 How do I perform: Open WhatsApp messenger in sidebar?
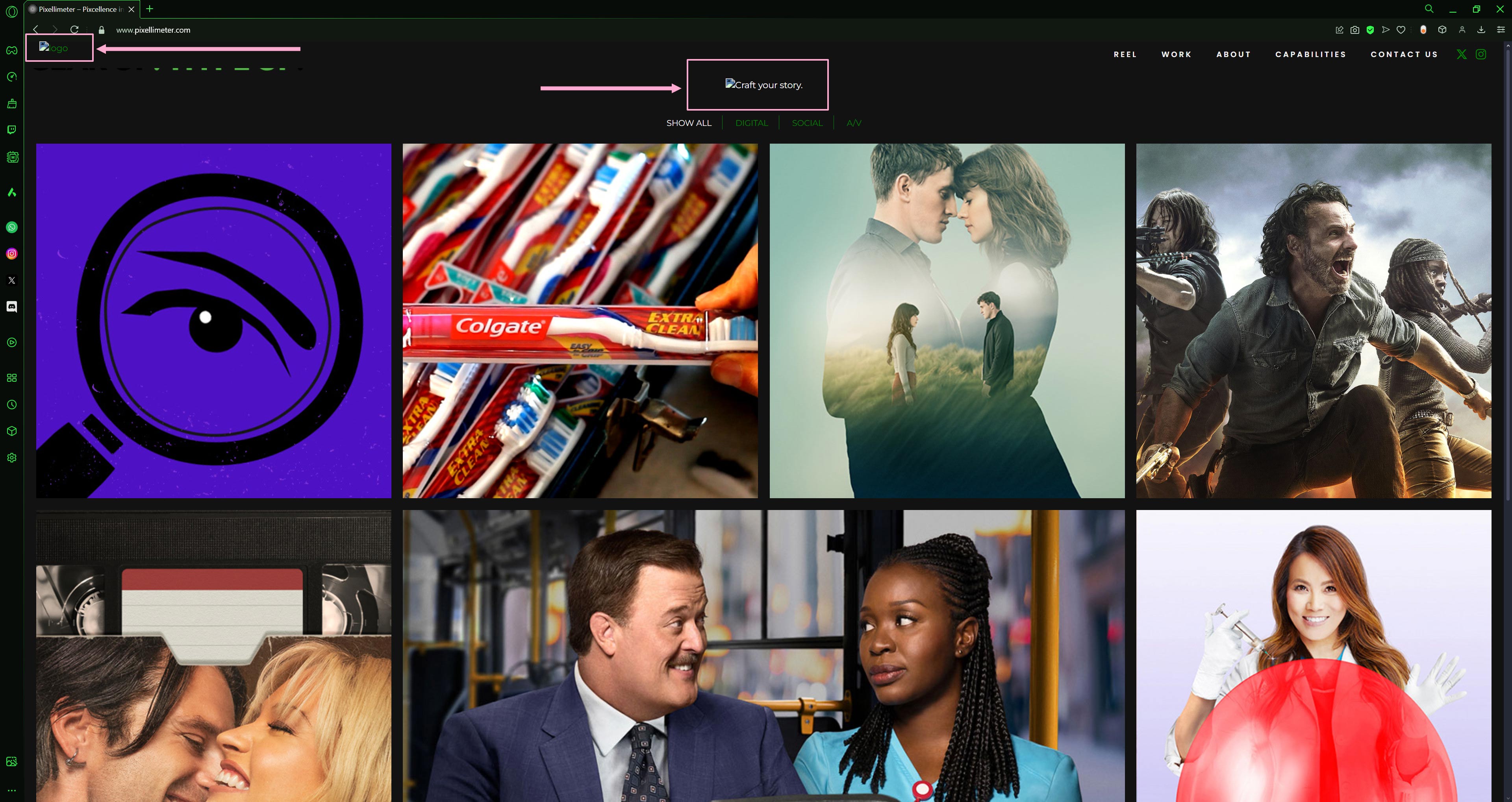point(12,227)
